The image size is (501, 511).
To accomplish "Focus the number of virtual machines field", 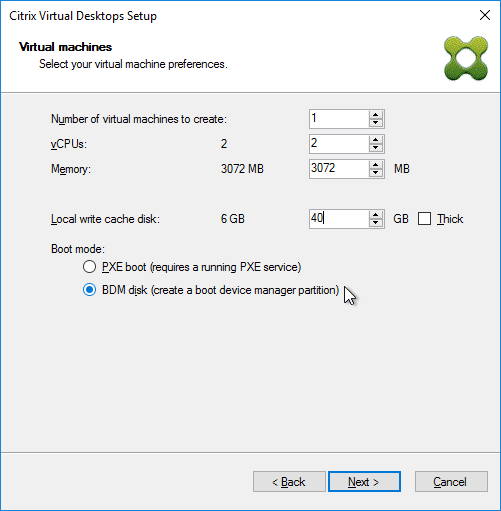I will [x=339, y=119].
